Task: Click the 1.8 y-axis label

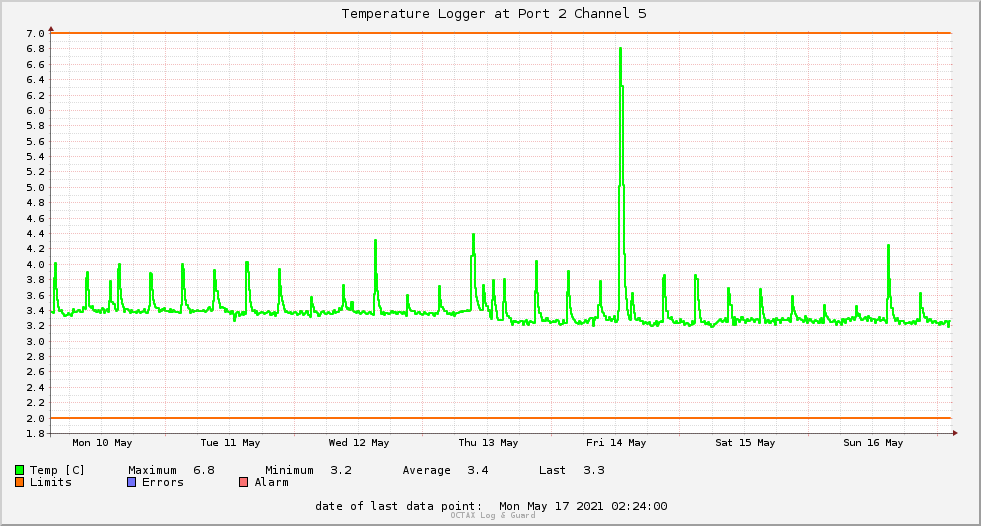Action: (x=35, y=433)
